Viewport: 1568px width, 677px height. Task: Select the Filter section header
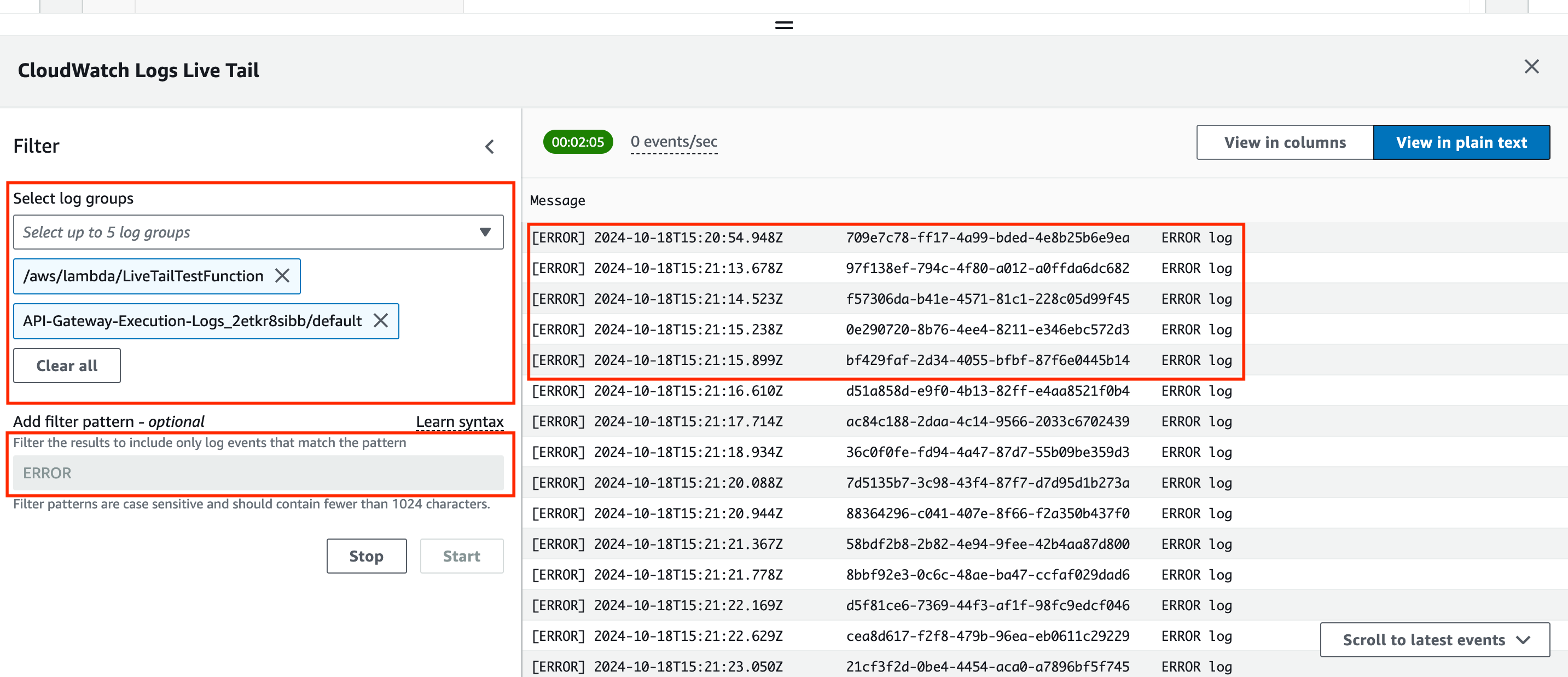36,145
